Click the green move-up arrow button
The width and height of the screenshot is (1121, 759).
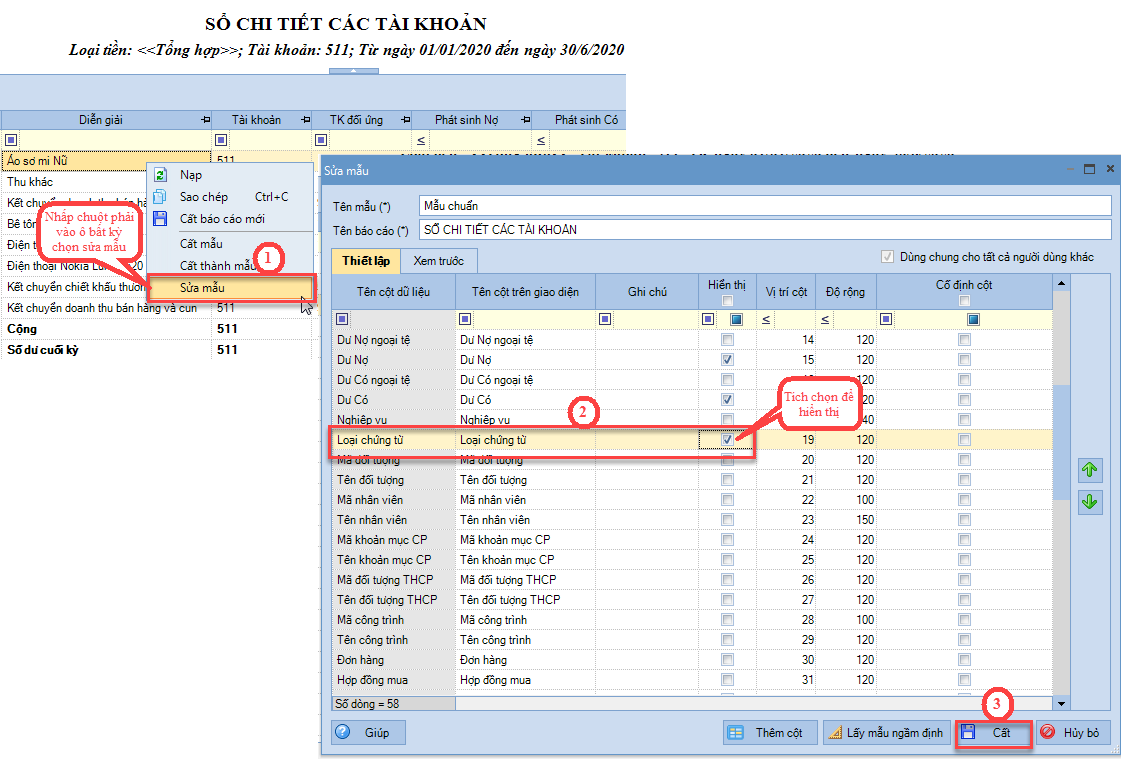pos(1090,470)
